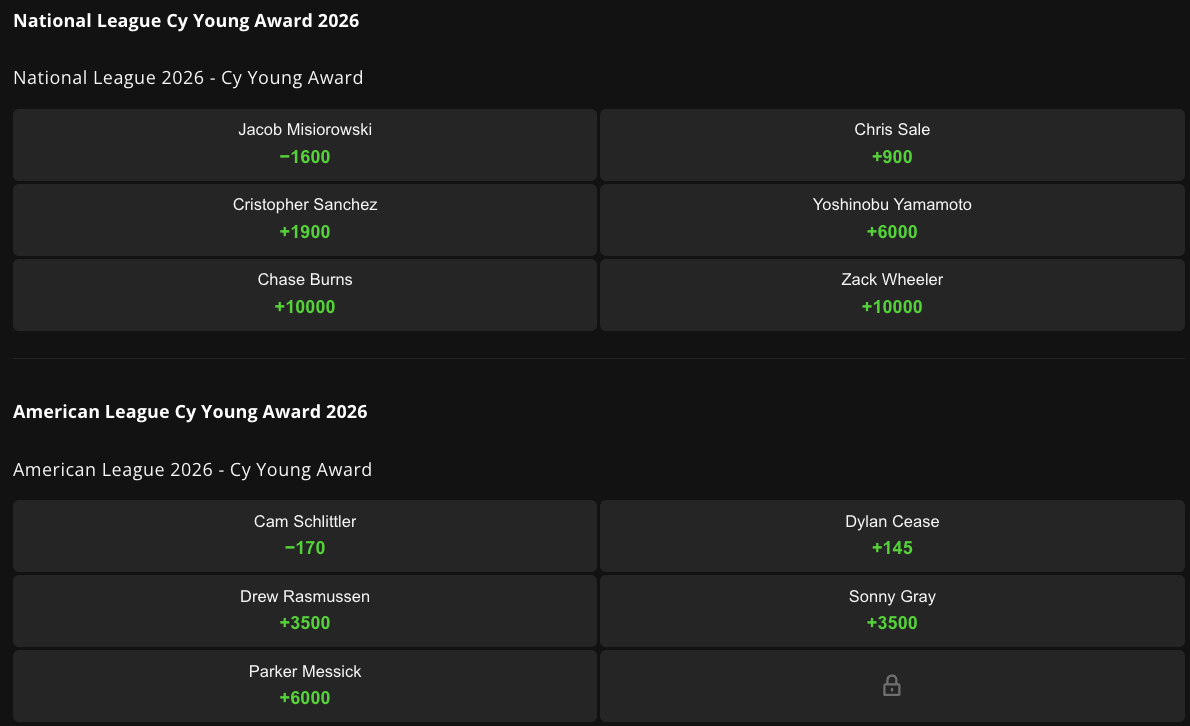Open National League Cy Young Award 2026 heading

click(186, 20)
